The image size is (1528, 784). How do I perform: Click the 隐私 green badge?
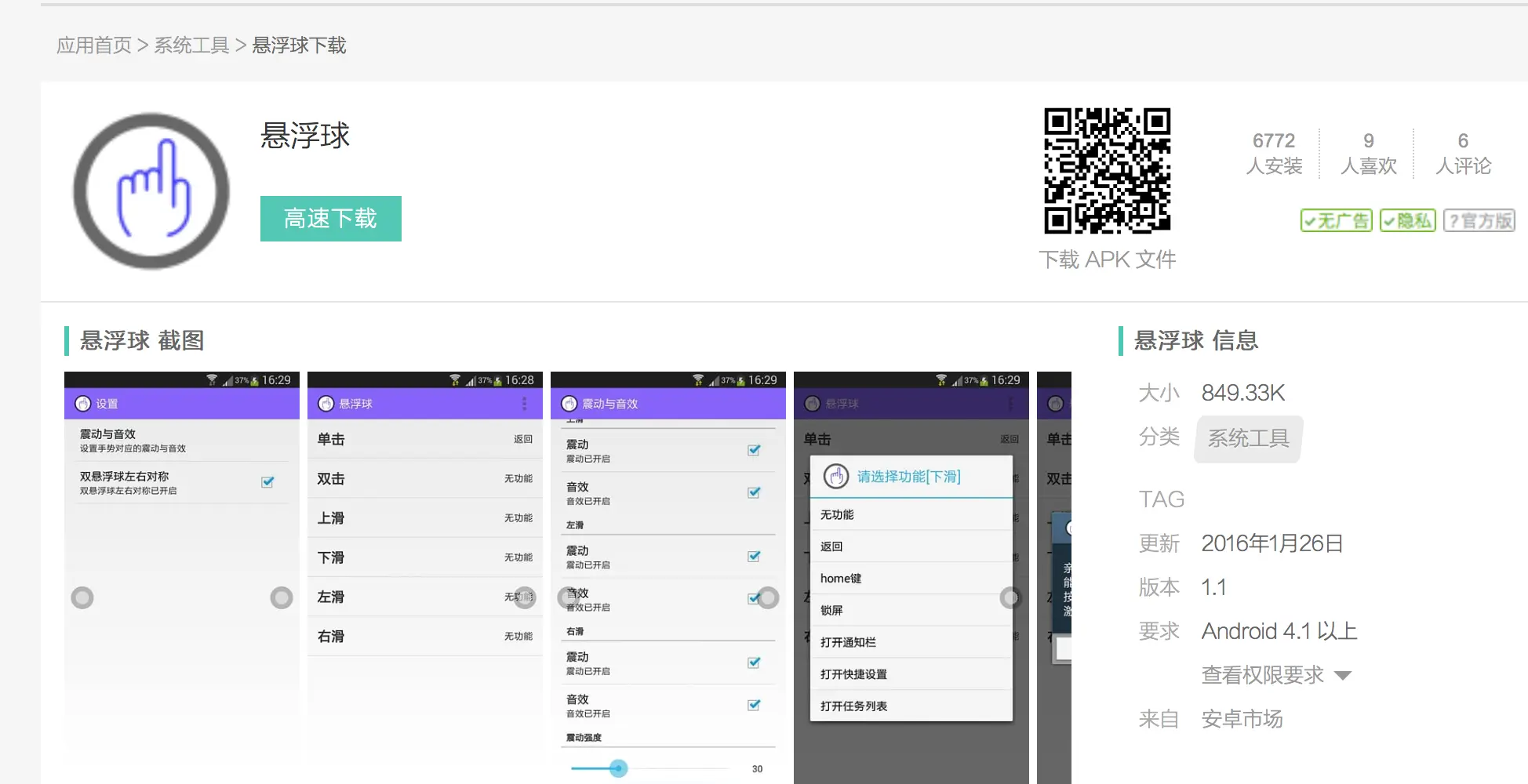[x=1407, y=221]
